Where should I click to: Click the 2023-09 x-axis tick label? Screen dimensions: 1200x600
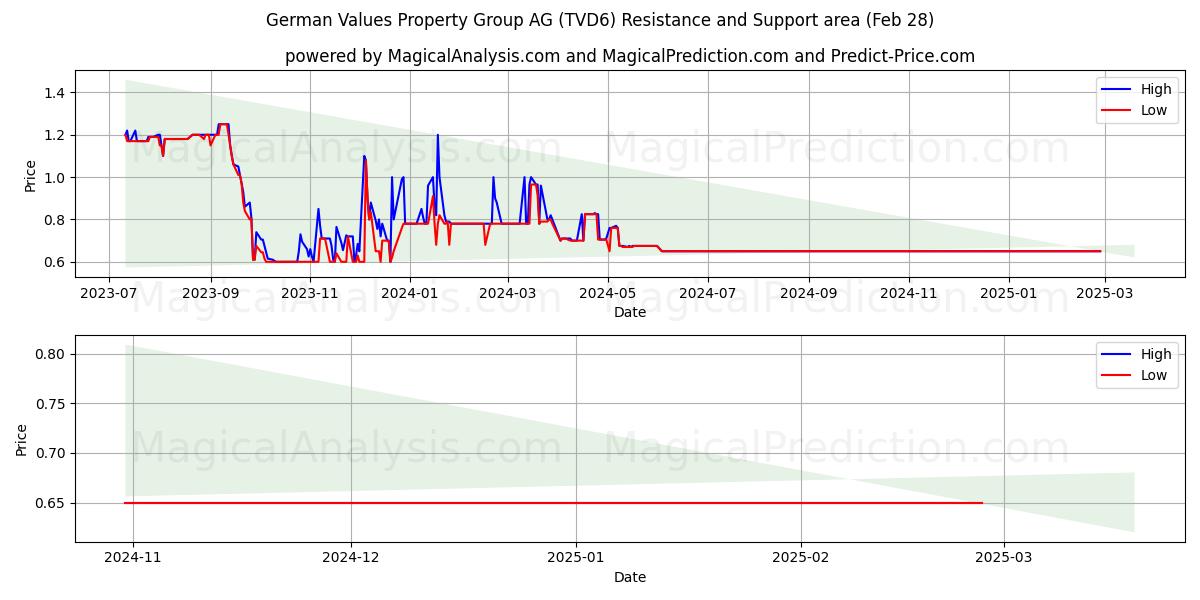click(210, 293)
